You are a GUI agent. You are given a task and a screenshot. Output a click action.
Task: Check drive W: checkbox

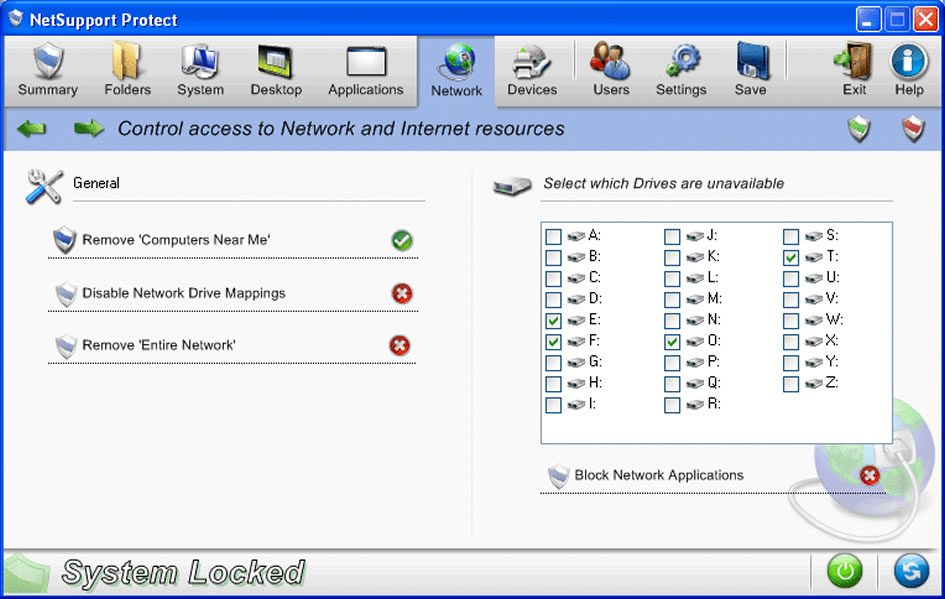791,321
